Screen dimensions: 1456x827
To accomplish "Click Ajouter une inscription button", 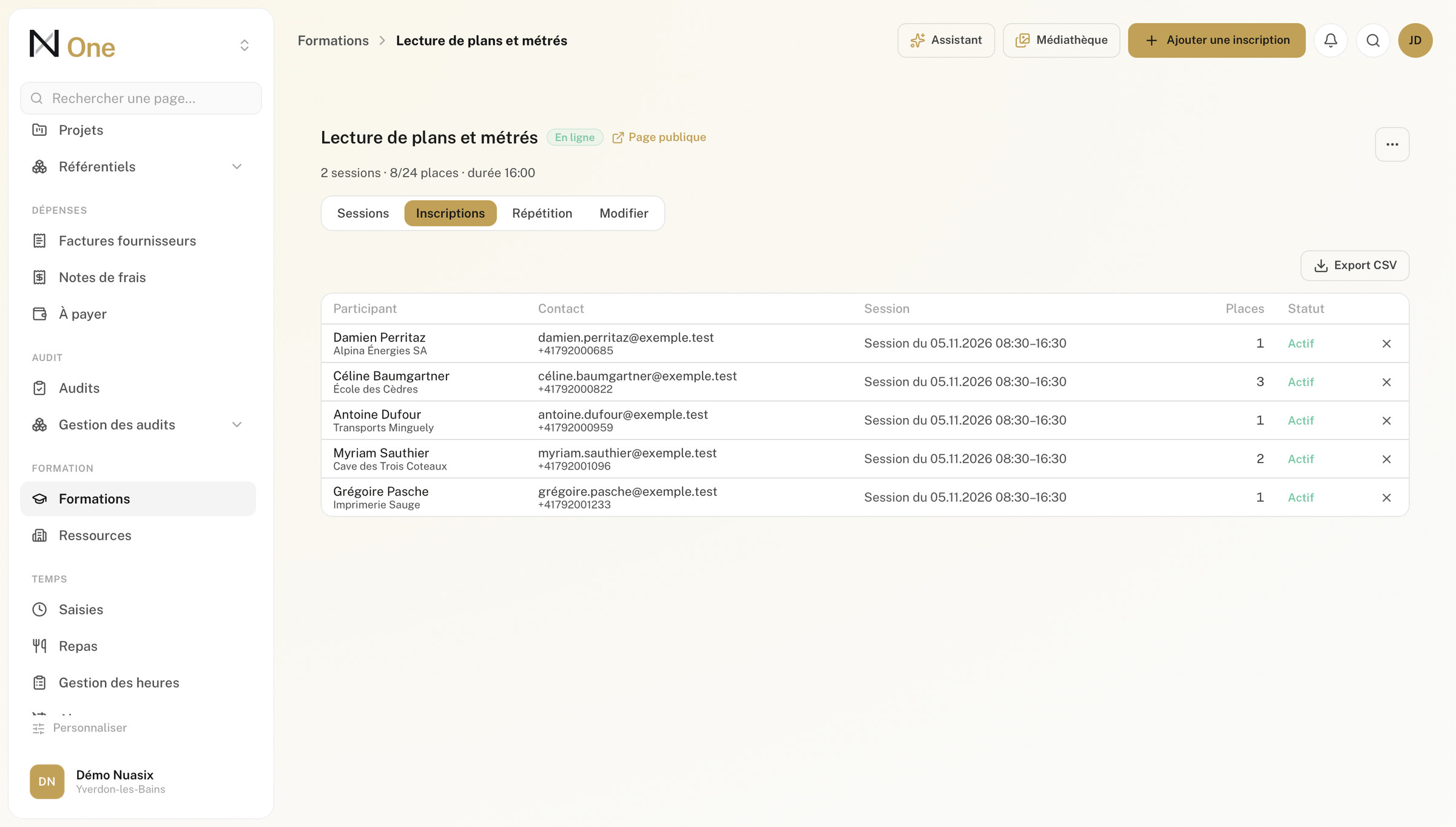I will [x=1216, y=41].
